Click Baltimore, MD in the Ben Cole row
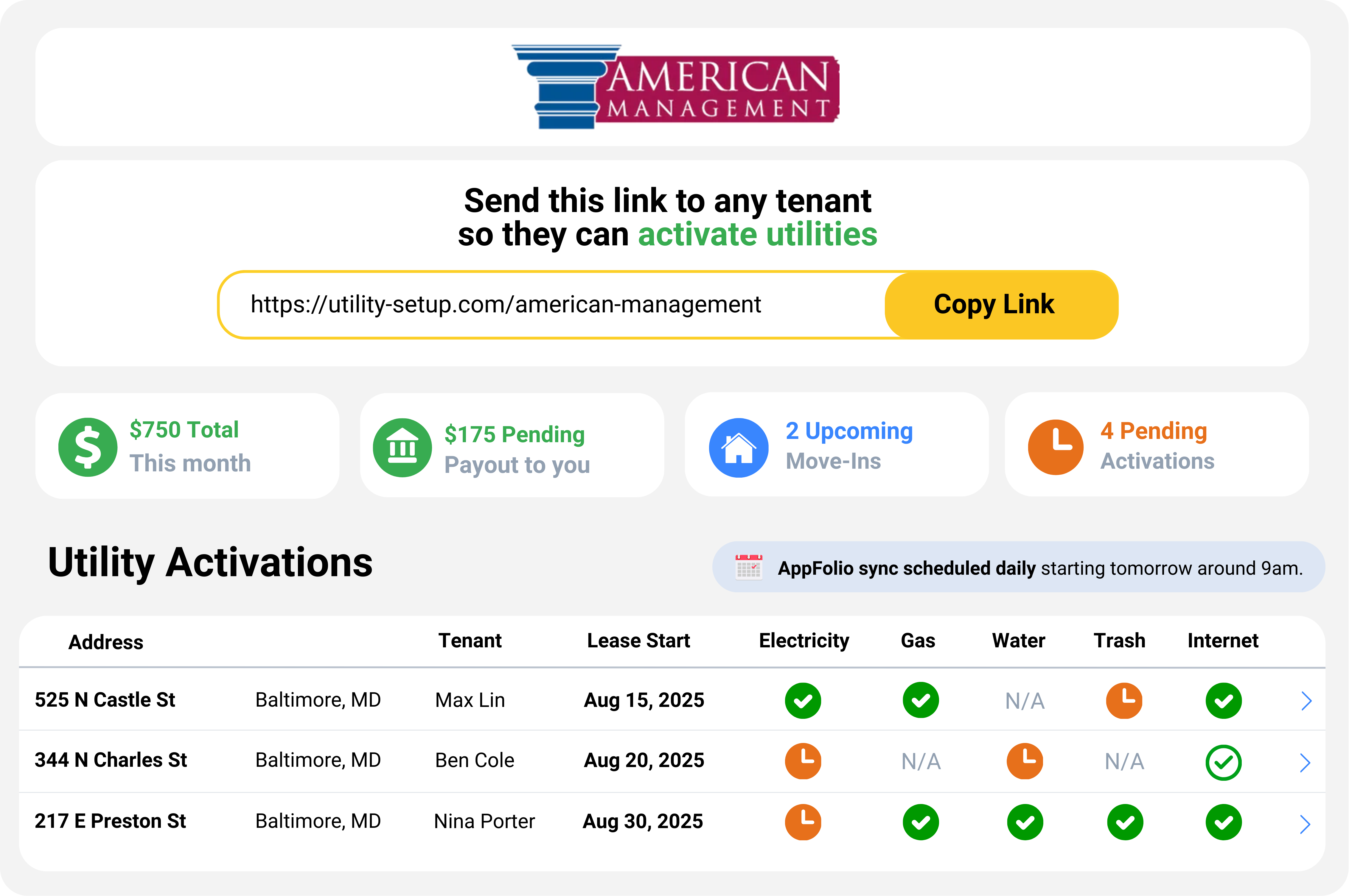The image size is (1349, 896). pyautogui.click(x=318, y=760)
